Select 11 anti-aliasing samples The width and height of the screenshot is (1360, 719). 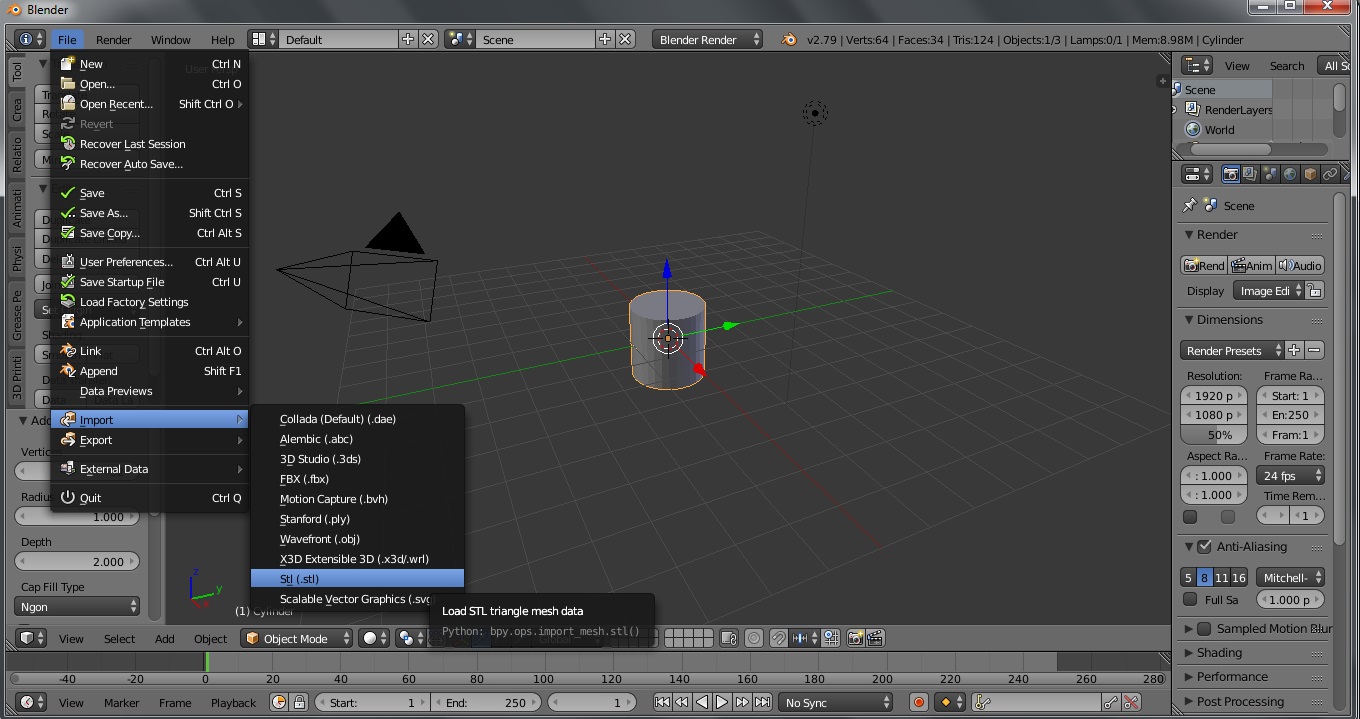[x=1221, y=577]
